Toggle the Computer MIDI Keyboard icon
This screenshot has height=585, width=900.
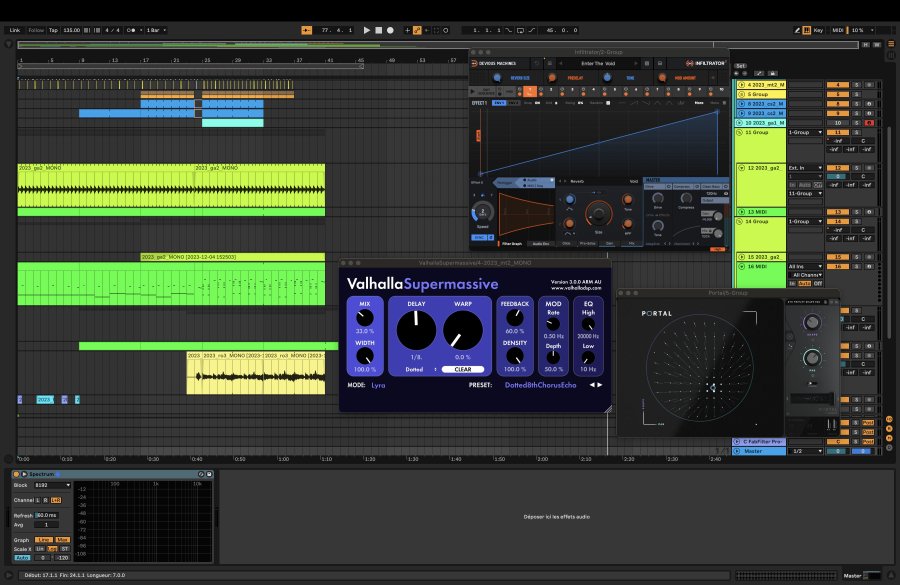(x=806, y=30)
